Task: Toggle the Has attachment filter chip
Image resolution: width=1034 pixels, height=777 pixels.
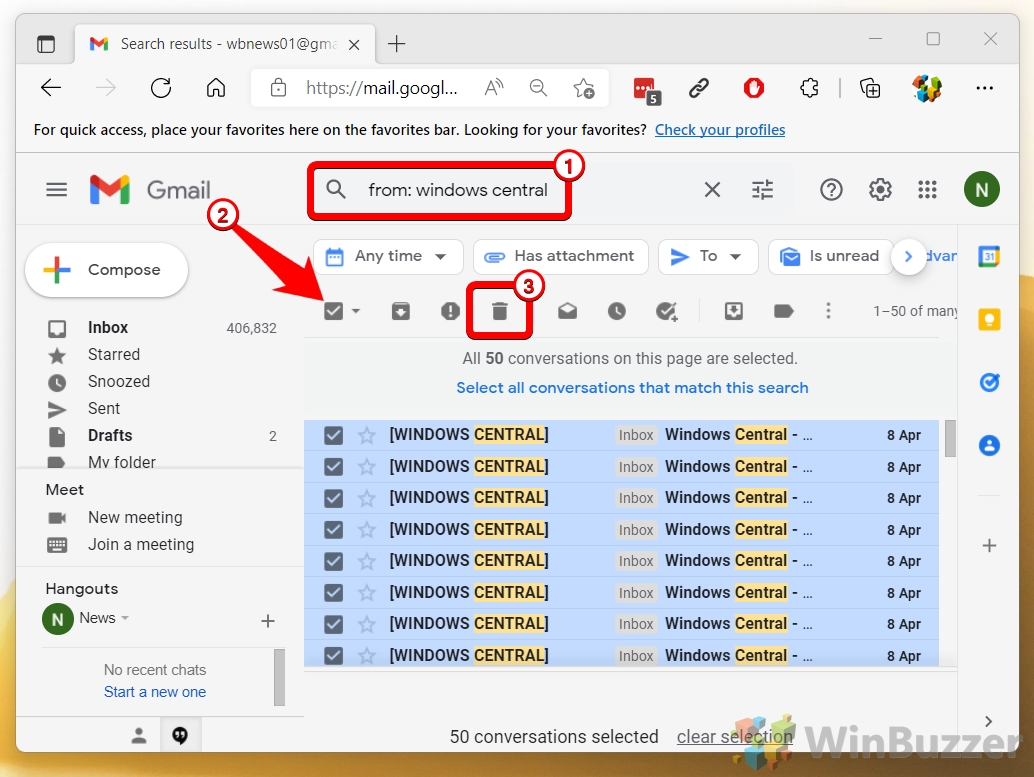Action: [x=561, y=256]
